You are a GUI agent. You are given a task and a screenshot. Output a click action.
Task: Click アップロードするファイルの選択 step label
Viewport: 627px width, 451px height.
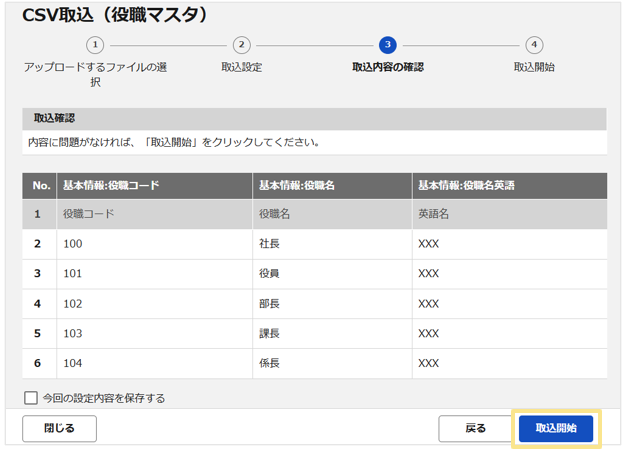click(95, 74)
